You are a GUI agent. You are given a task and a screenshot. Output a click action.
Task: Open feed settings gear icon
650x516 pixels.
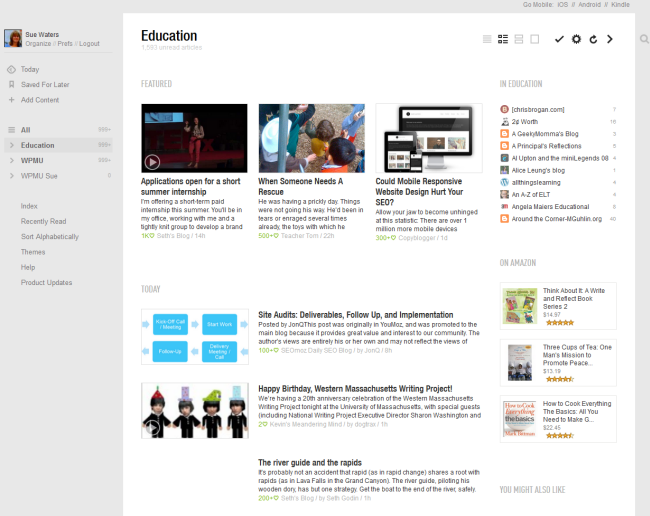tap(576, 39)
